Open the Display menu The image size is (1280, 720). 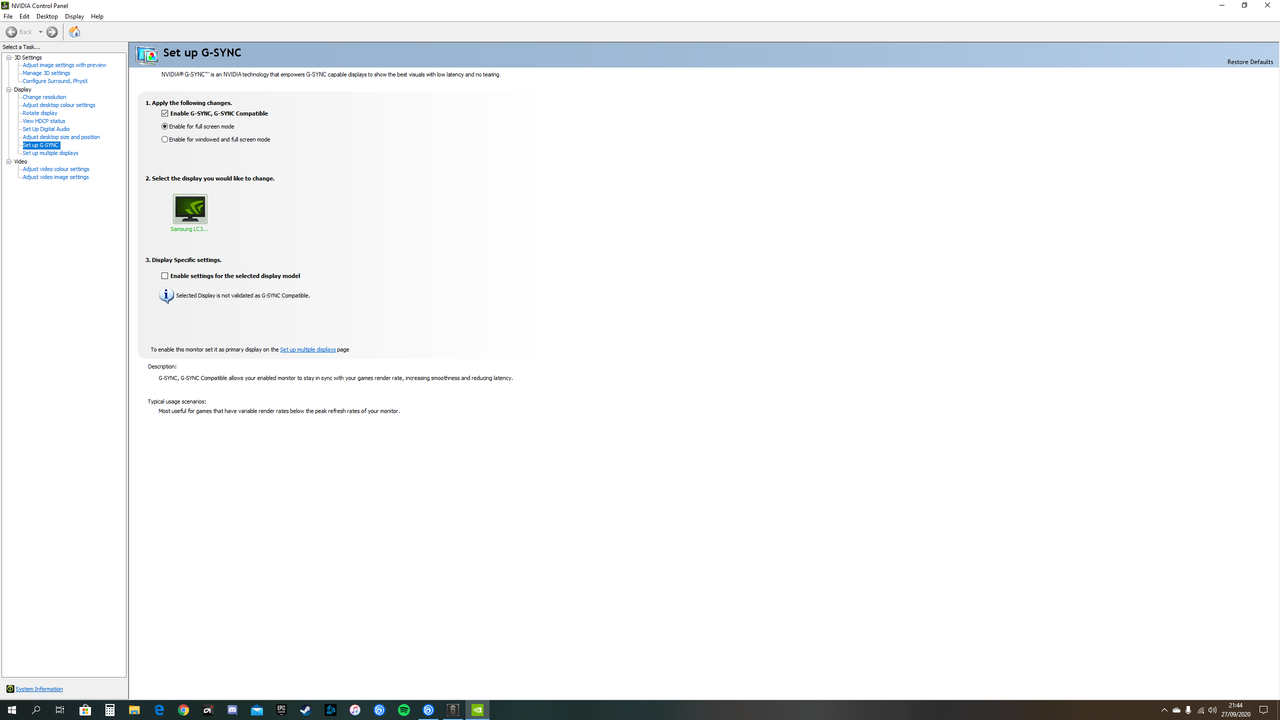click(75, 17)
